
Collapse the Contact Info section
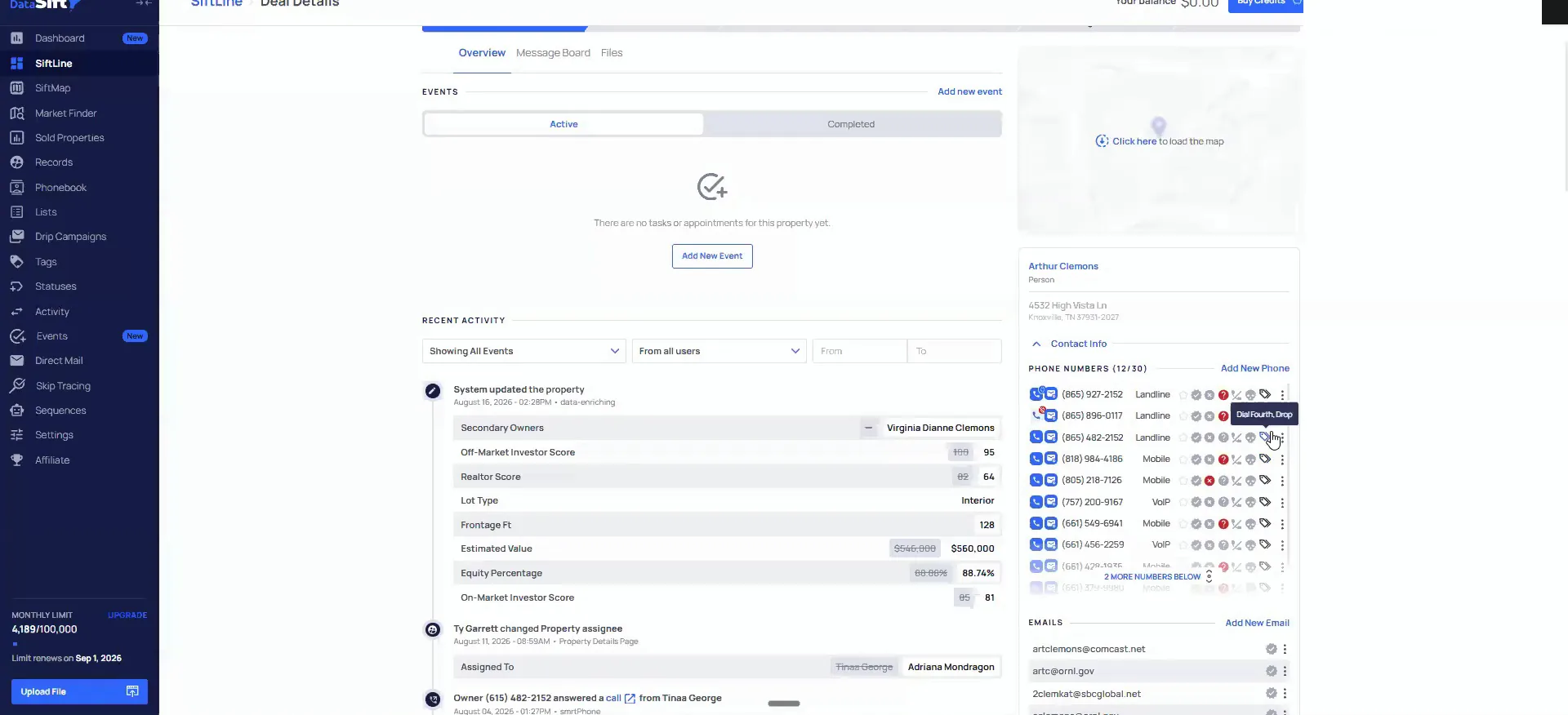tap(1036, 344)
